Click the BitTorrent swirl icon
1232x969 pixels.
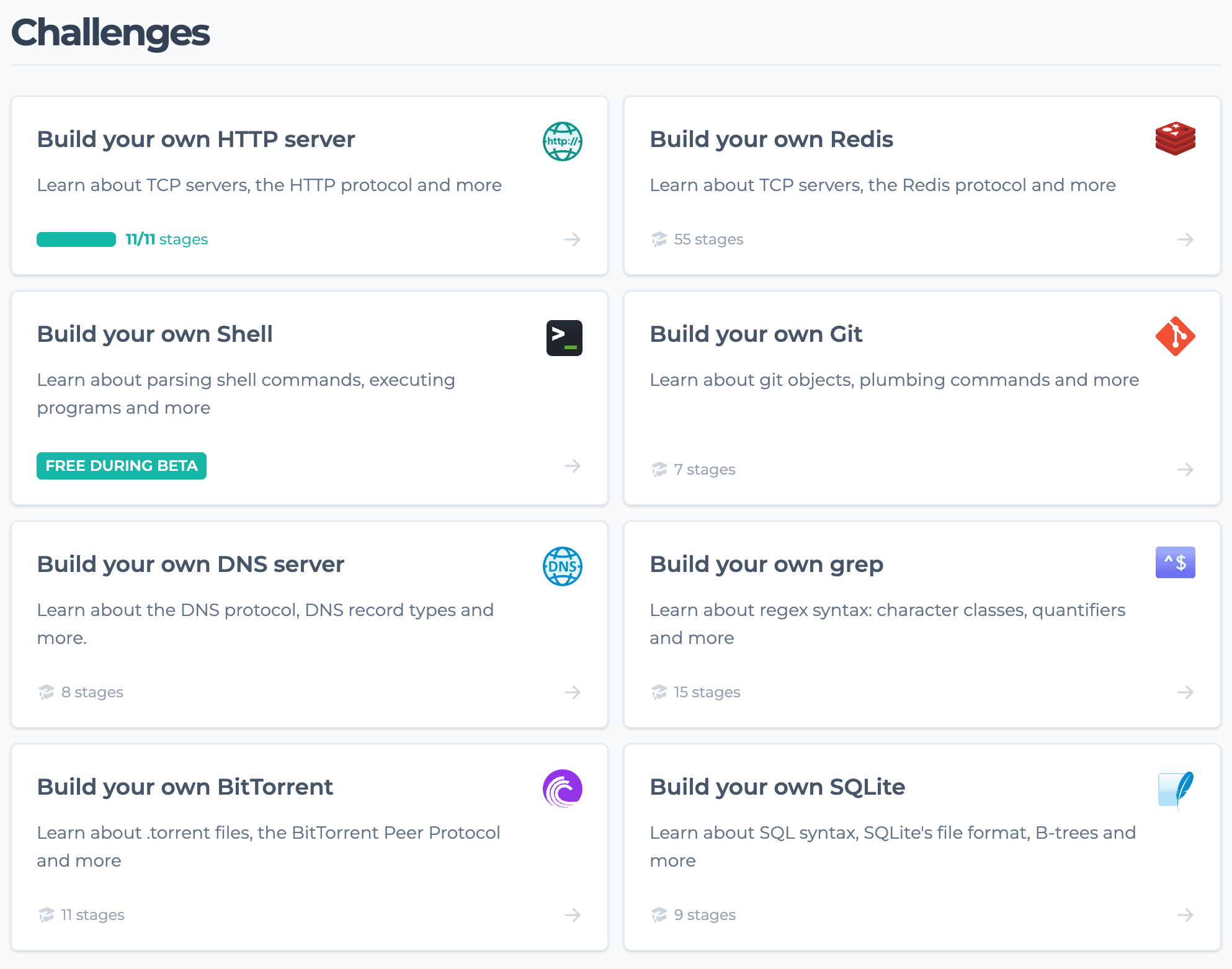(x=563, y=788)
